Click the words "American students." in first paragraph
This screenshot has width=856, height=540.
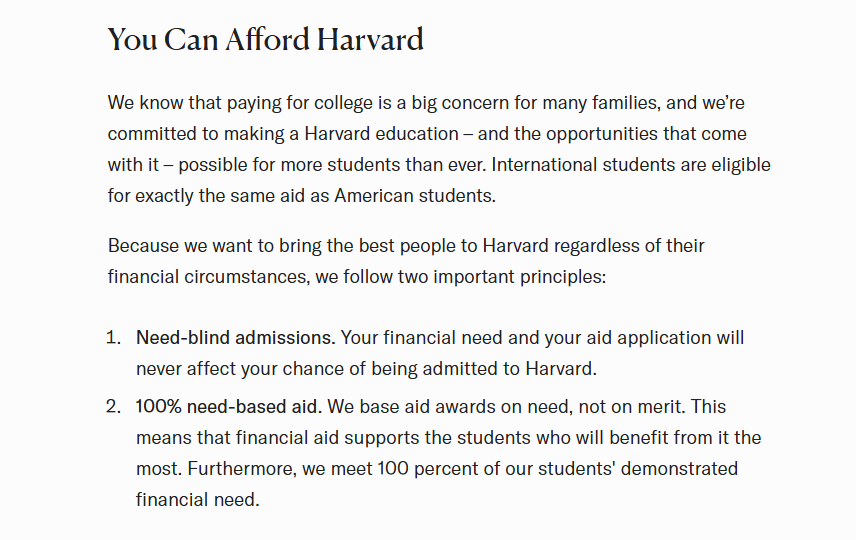tap(415, 196)
